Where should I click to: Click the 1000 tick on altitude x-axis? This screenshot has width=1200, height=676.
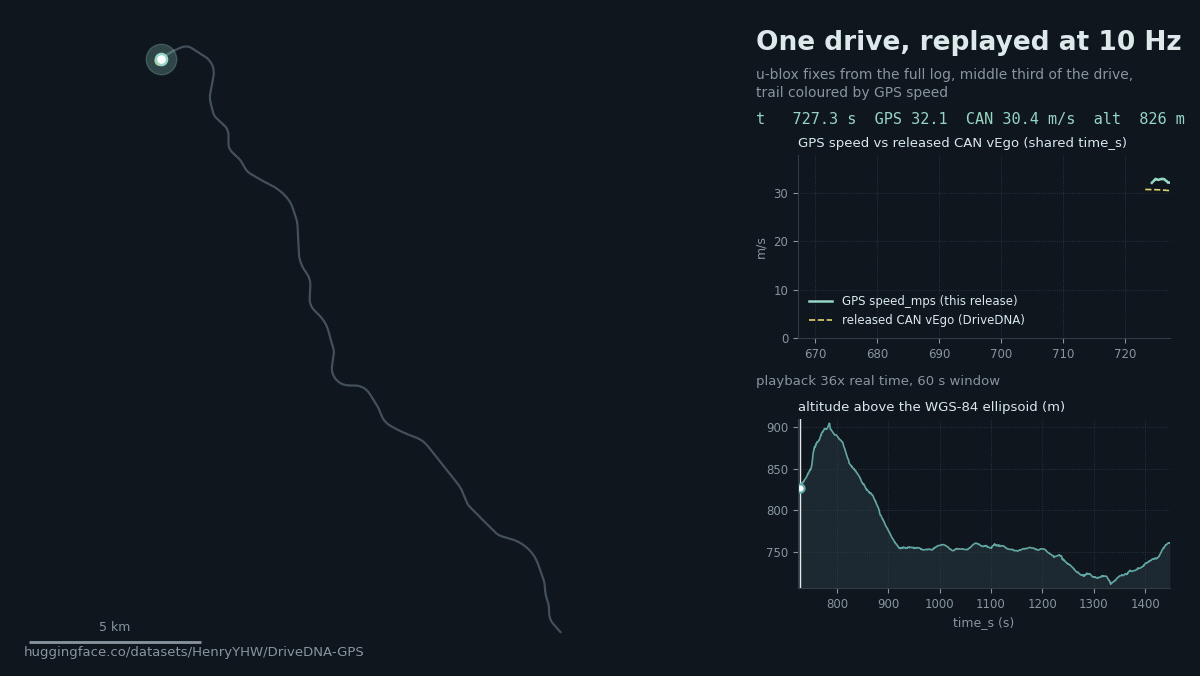939,604
